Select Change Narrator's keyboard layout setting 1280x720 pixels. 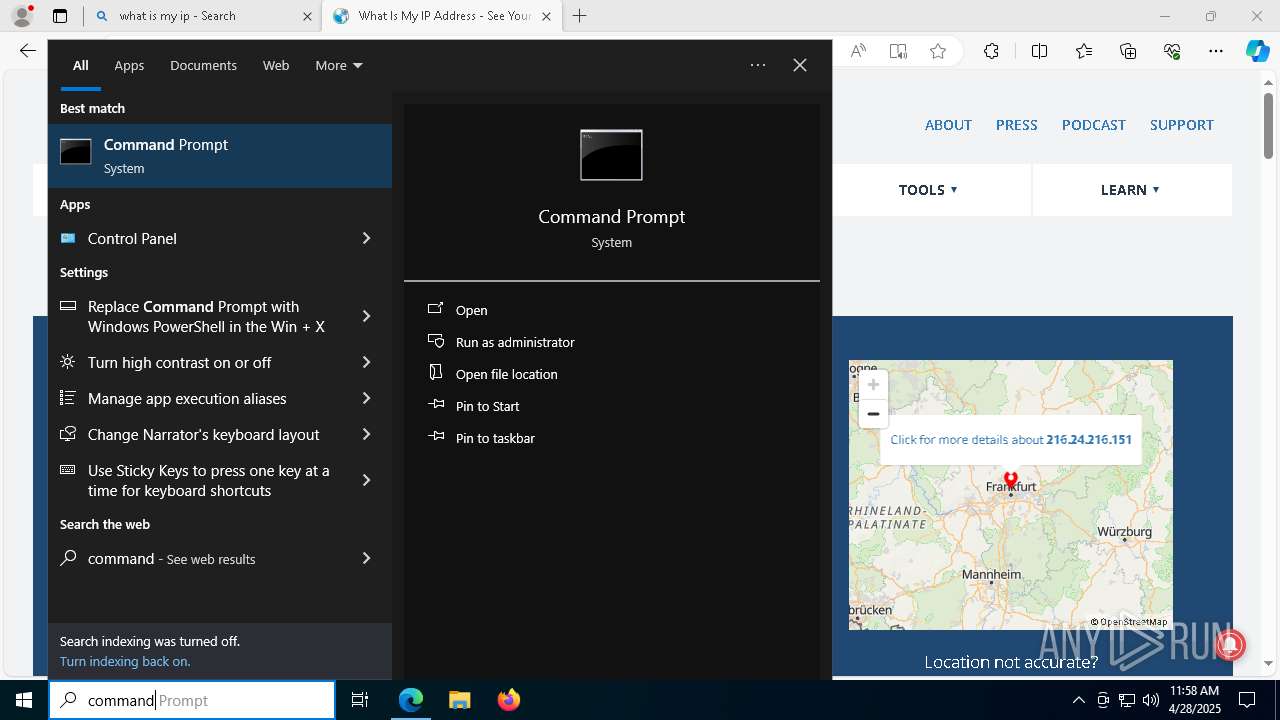(206, 434)
